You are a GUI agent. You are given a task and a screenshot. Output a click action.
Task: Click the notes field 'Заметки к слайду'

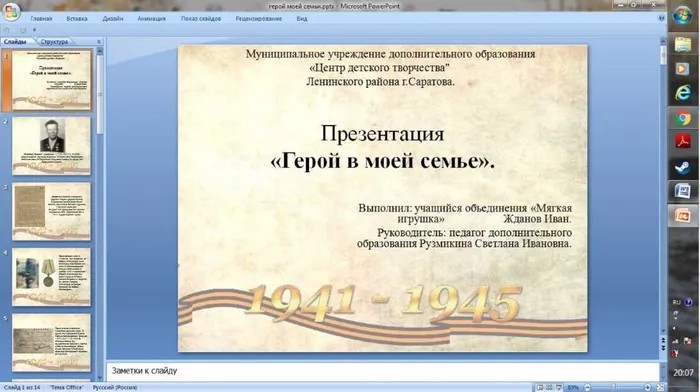383,371
